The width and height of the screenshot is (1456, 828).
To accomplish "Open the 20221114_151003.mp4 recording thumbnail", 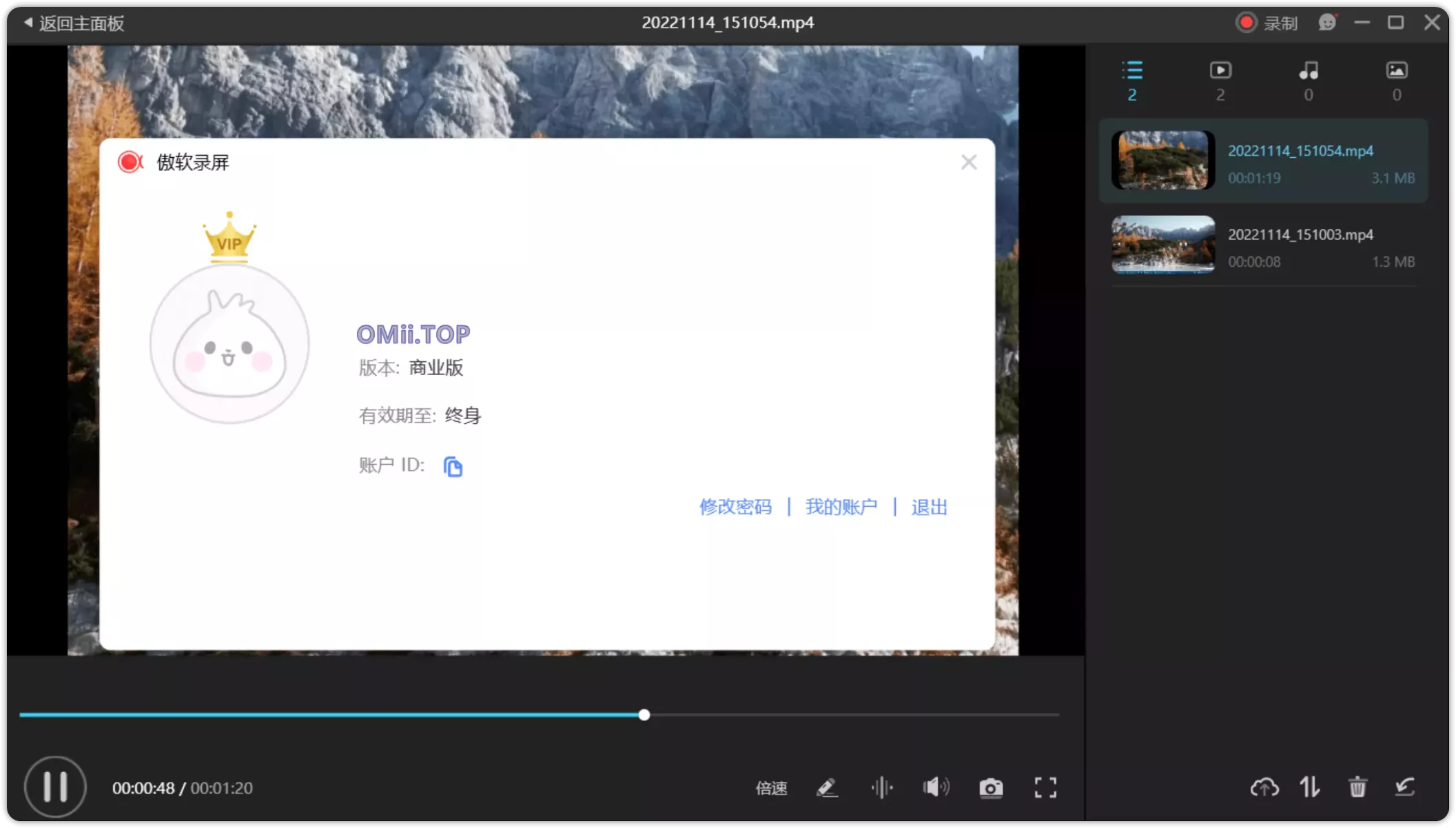I will [x=1162, y=245].
